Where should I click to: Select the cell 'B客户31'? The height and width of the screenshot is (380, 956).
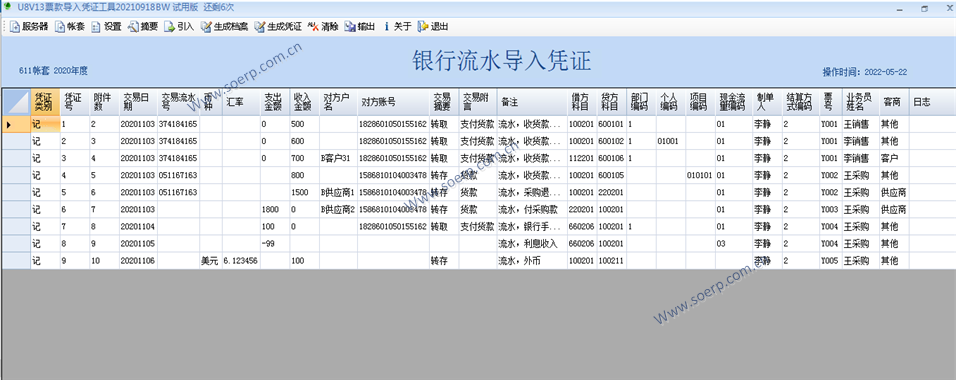pos(338,158)
